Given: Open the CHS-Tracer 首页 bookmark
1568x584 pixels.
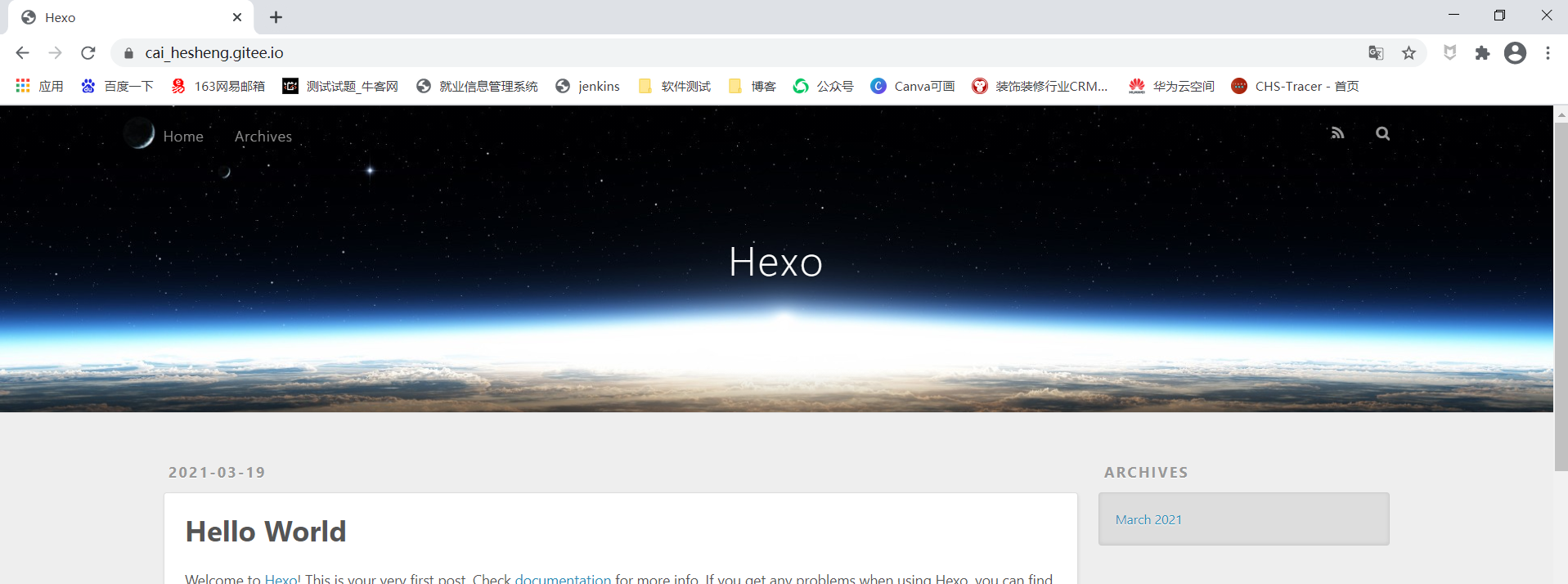Looking at the screenshot, I should coord(1295,86).
